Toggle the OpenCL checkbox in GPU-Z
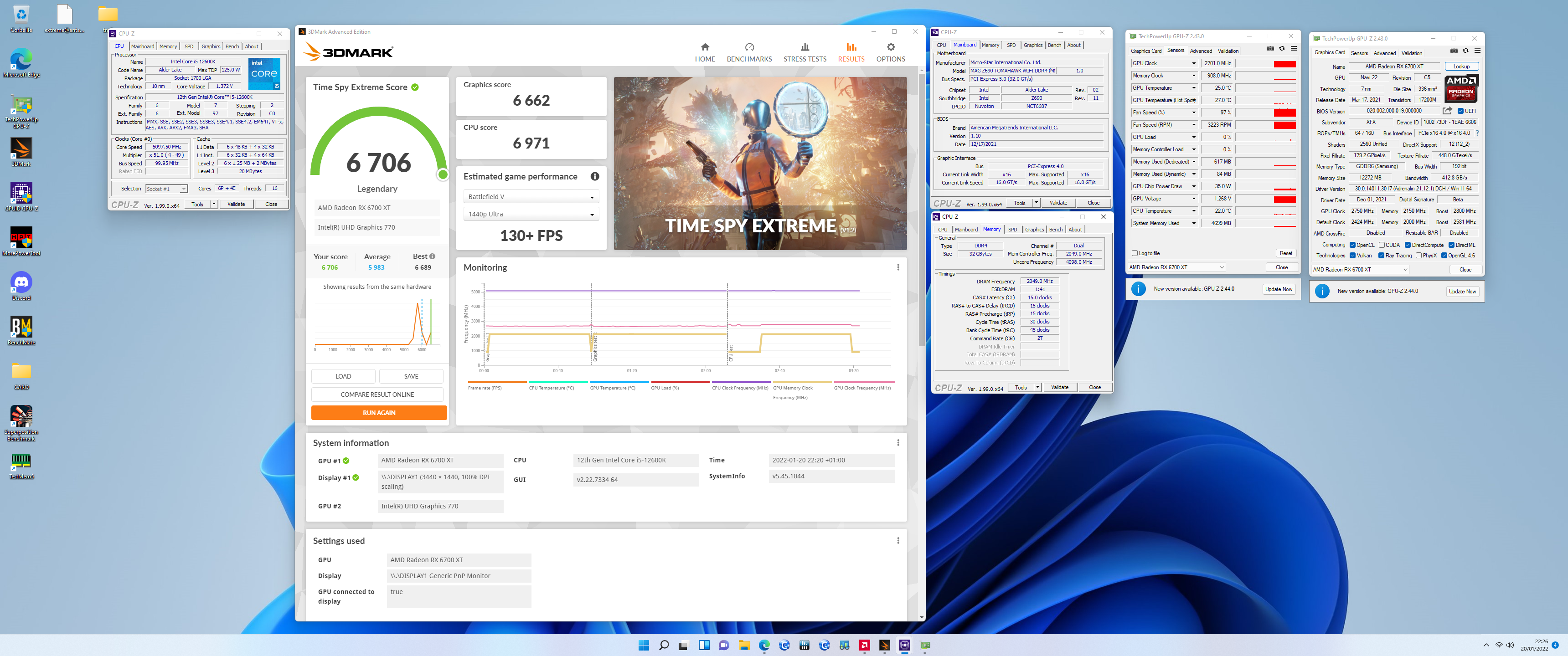The image size is (1568, 656). click(1352, 245)
